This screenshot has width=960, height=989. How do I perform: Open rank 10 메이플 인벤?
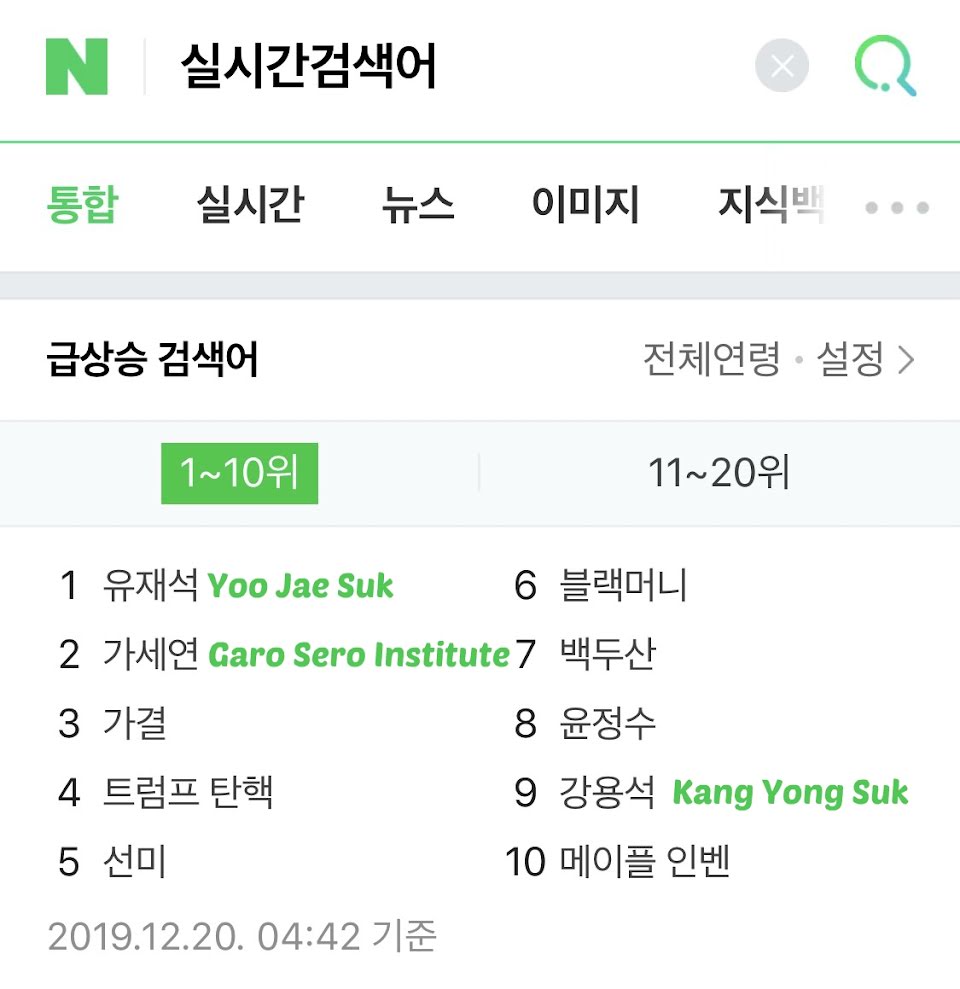pos(645,861)
